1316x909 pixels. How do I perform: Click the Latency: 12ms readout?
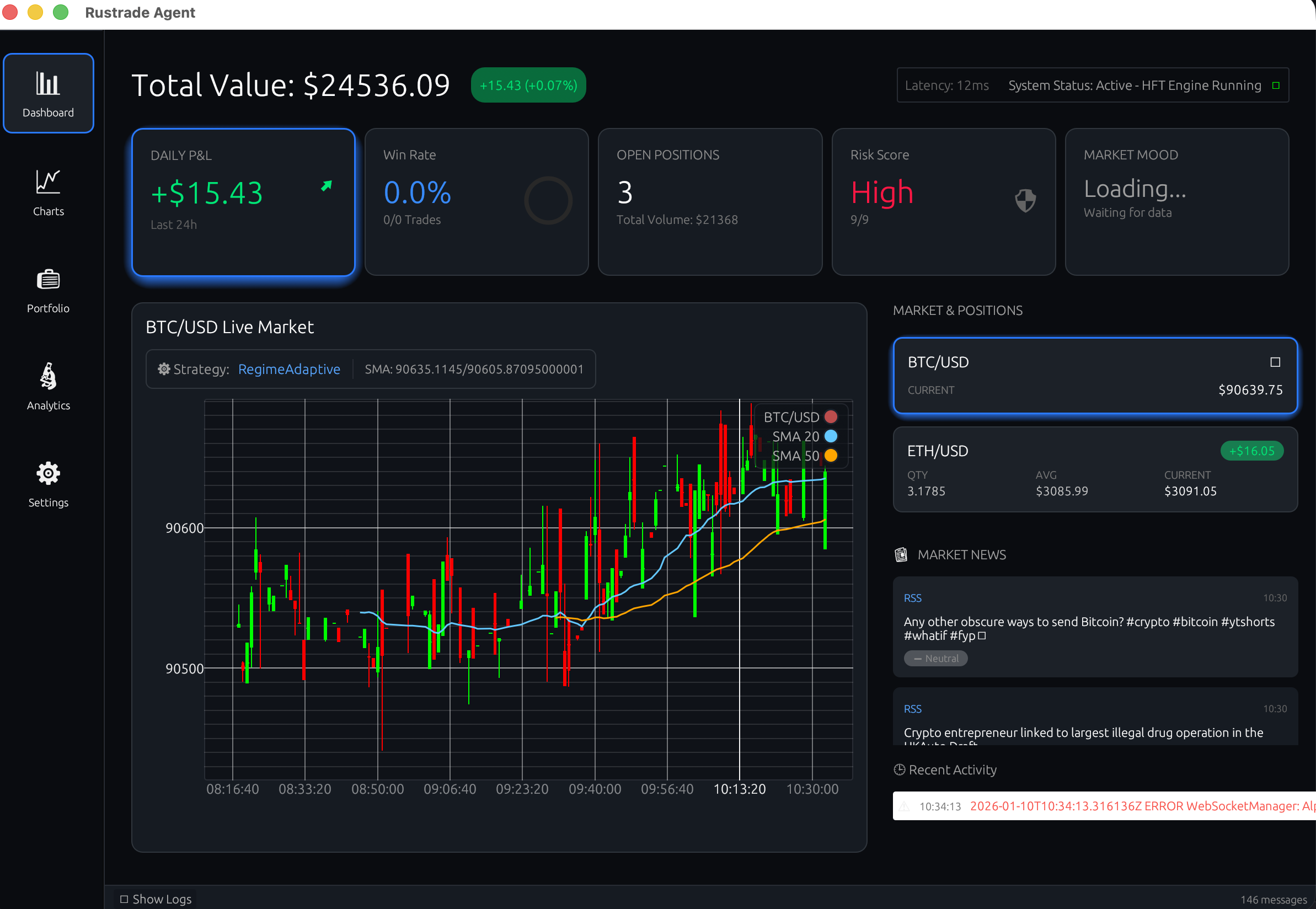click(946, 85)
